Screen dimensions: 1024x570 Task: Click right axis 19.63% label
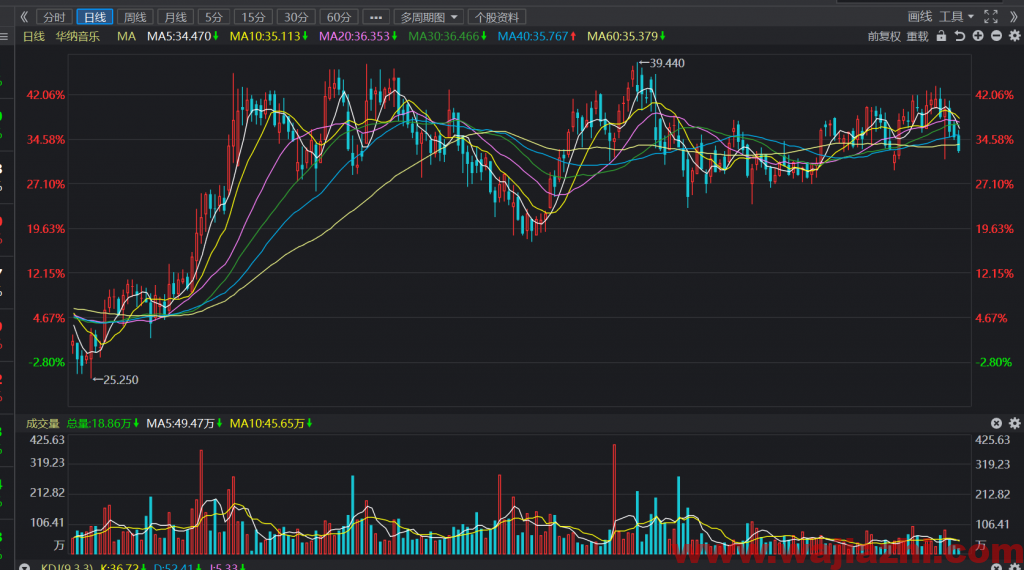pos(994,229)
